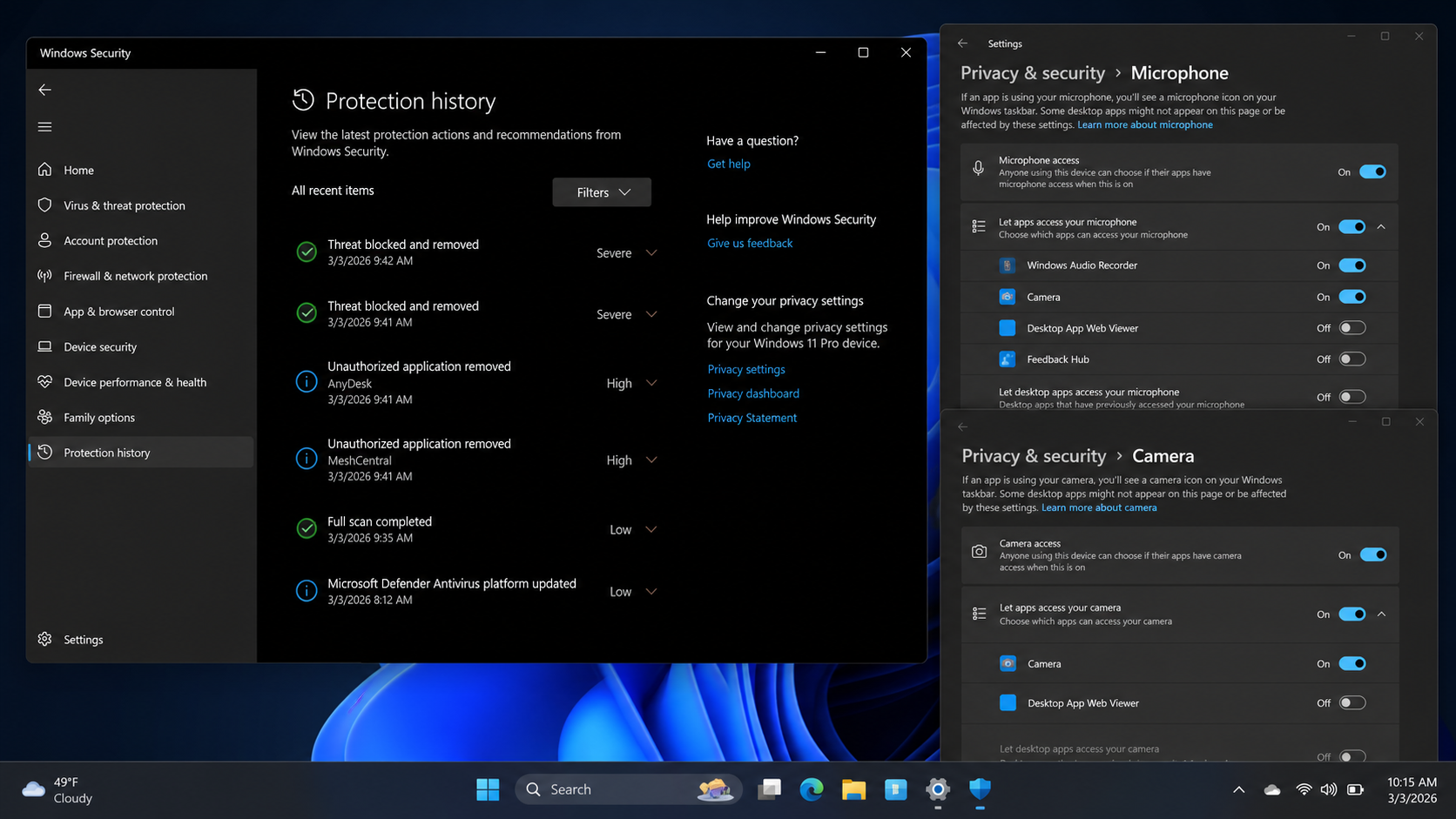Screen dimensions: 1456x819
Task: Click Learn more about microphone link
Action: click(1145, 124)
